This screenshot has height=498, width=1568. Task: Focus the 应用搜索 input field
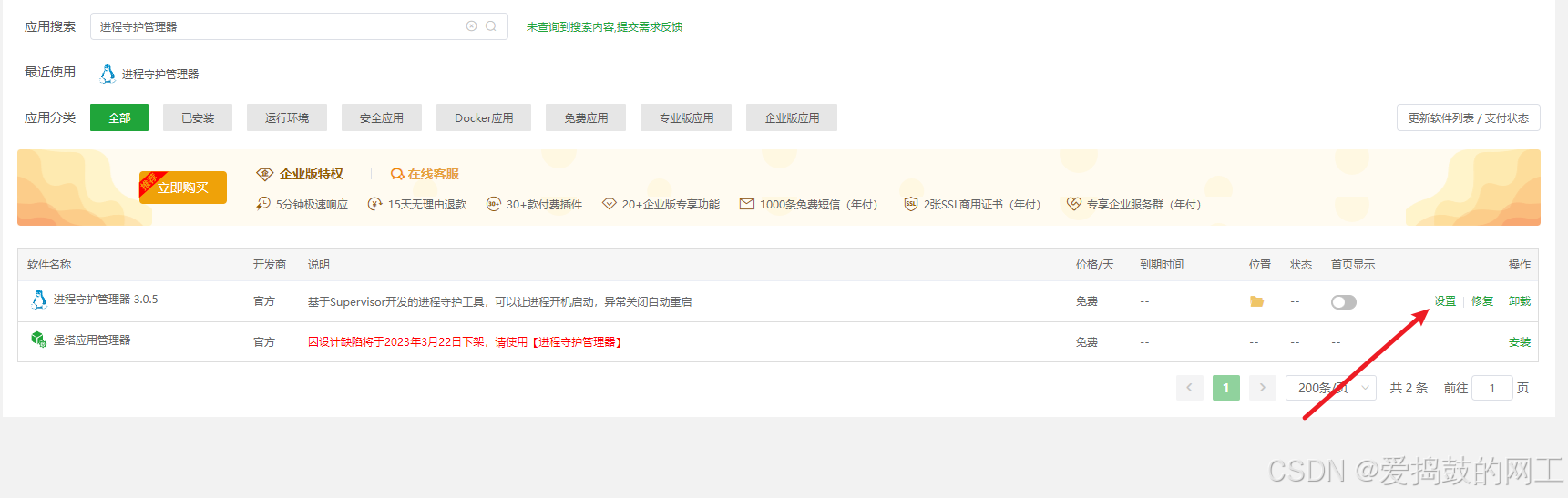(x=299, y=26)
